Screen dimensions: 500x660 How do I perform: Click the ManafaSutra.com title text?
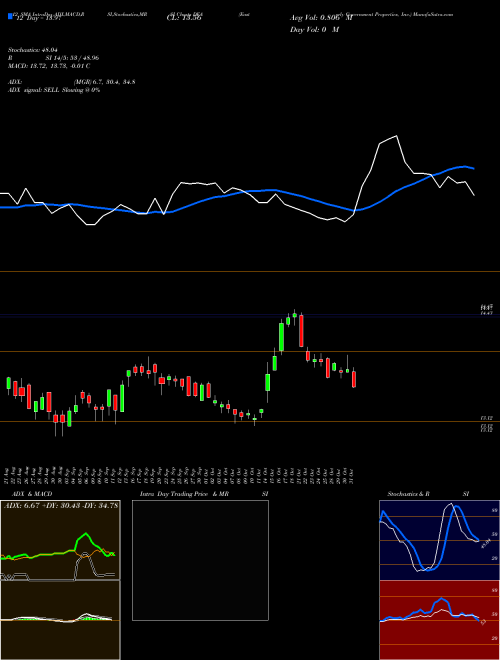click(435, 14)
